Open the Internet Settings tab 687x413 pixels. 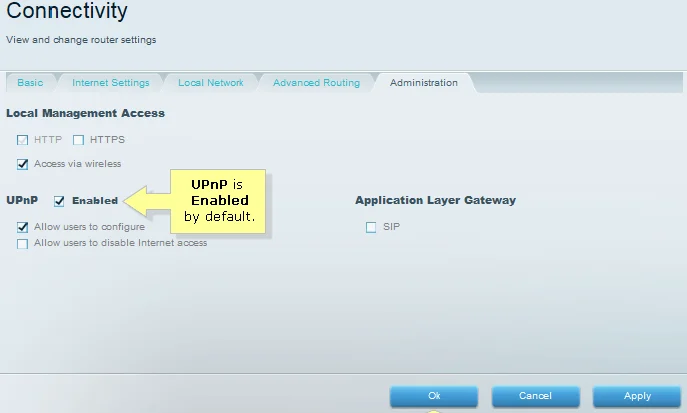click(x=110, y=83)
